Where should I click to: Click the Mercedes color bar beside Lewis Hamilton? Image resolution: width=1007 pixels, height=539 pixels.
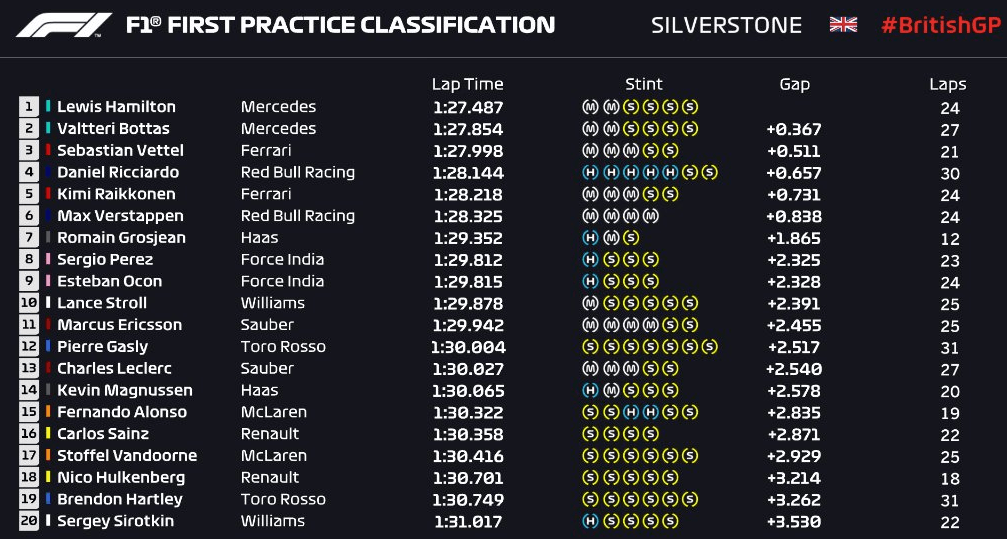coord(48,107)
